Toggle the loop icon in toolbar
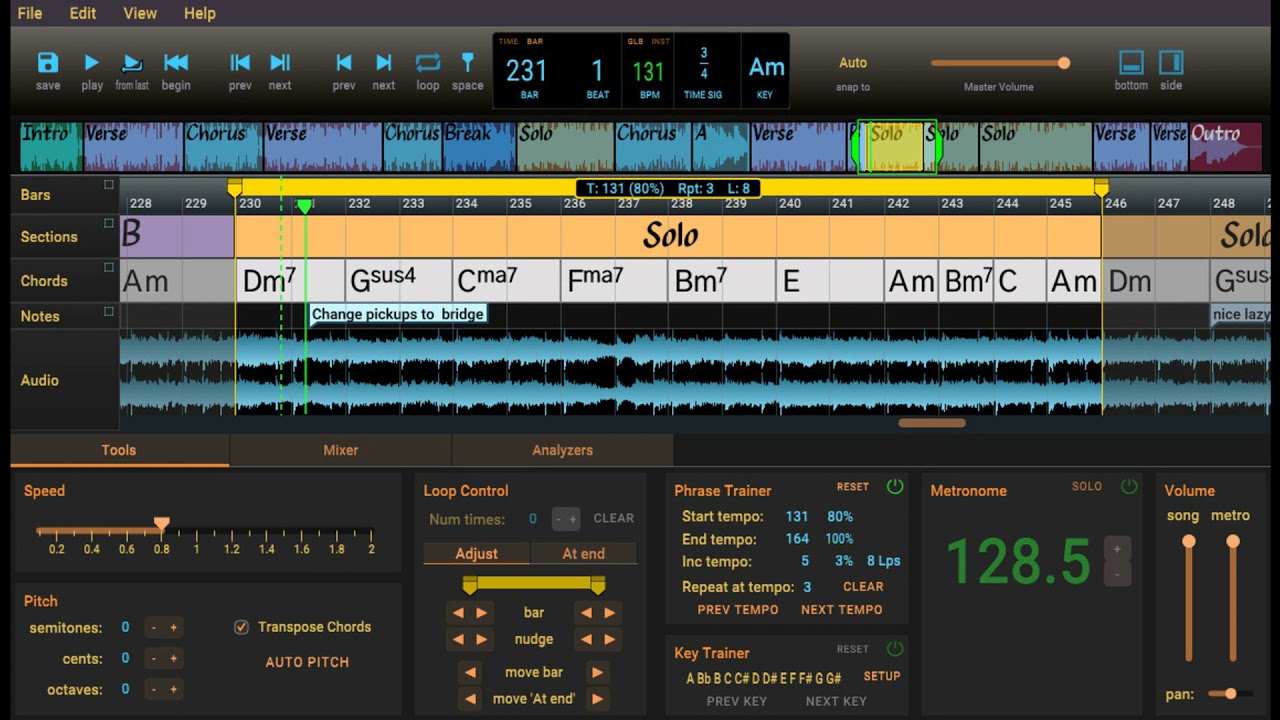Image resolution: width=1280 pixels, height=720 pixels. 428,63
